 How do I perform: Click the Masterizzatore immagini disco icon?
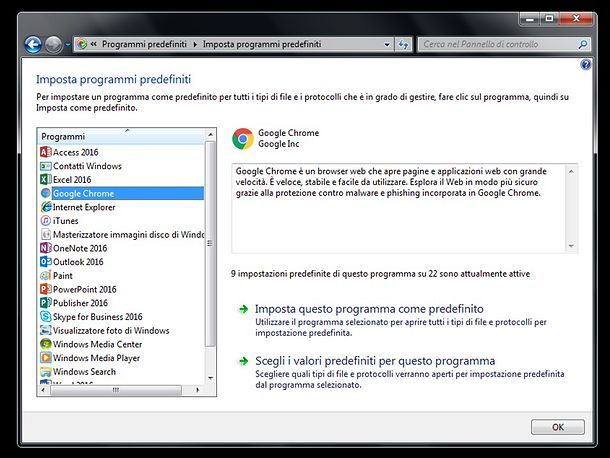coord(46,234)
